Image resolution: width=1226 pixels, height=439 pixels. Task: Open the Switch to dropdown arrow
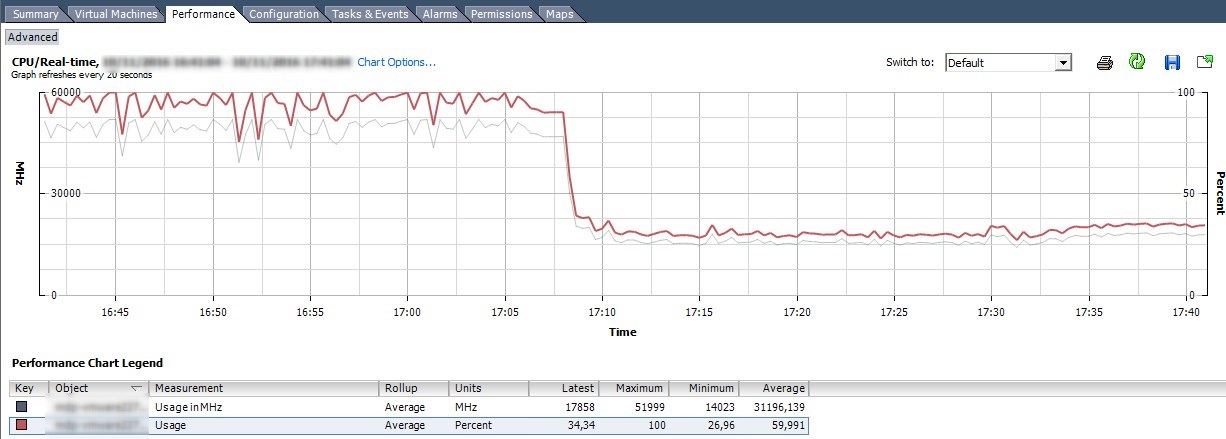(x=1063, y=63)
